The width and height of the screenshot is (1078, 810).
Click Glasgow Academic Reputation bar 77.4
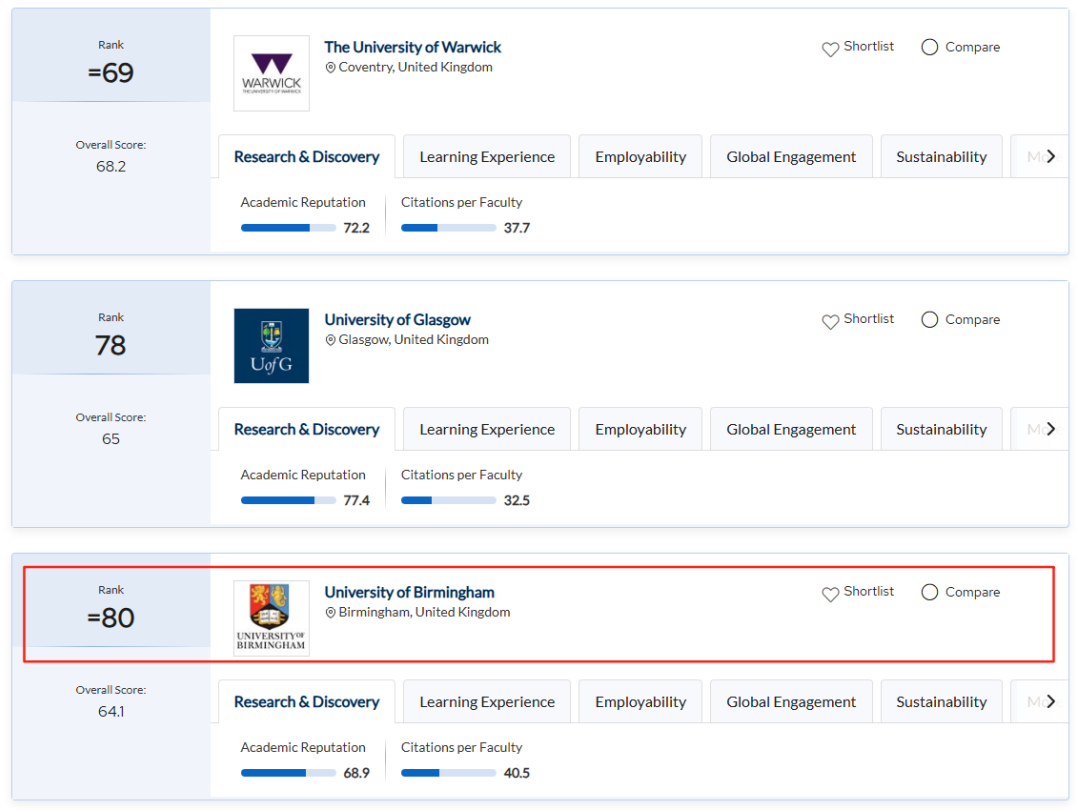(x=288, y=500)
